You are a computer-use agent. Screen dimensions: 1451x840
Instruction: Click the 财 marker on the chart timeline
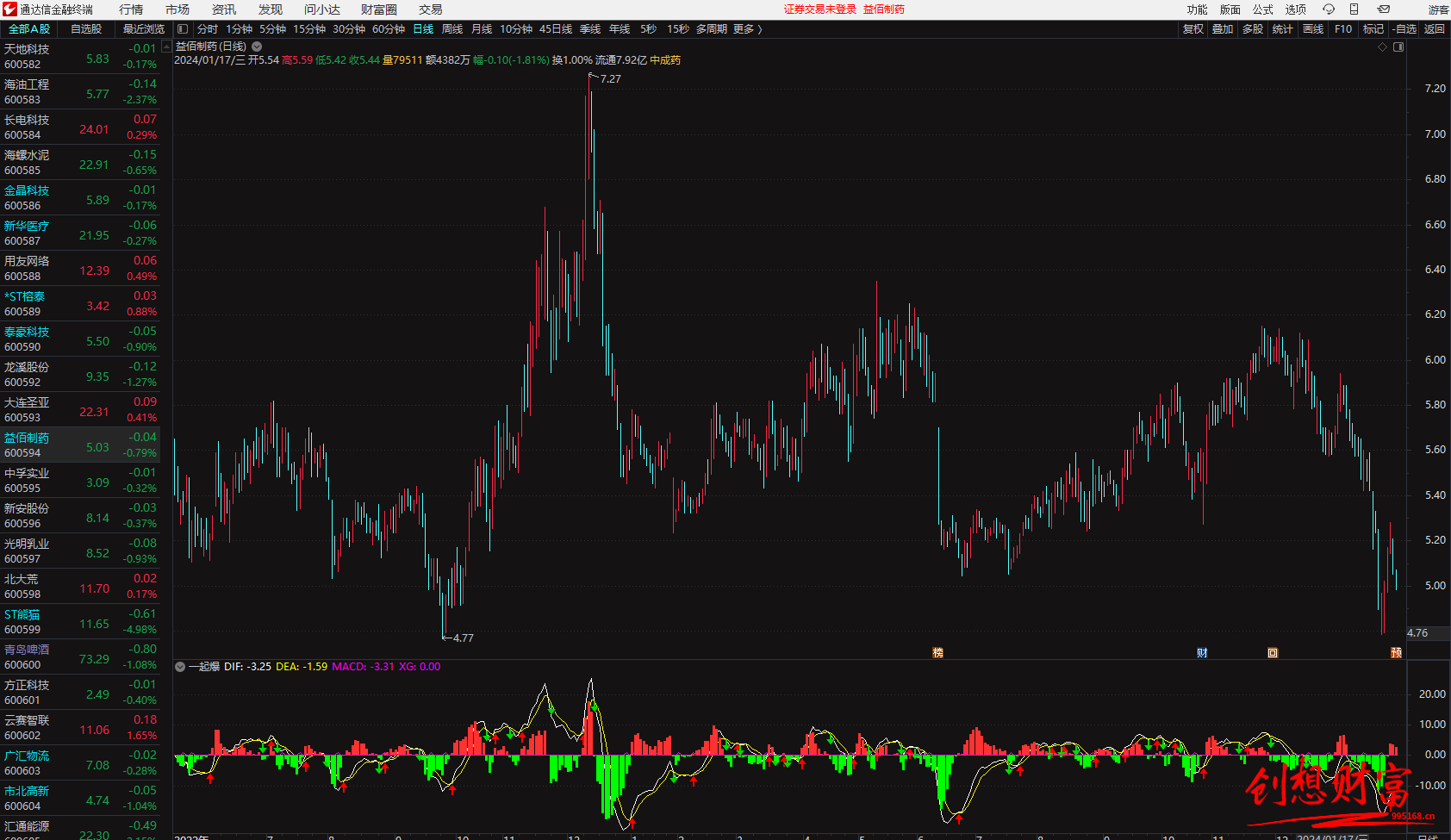tap(1202, 653)
